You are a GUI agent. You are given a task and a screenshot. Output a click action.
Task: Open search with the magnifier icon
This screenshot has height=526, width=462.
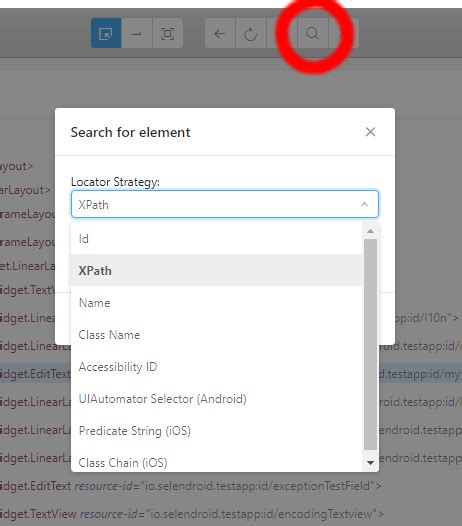(312, 33)
